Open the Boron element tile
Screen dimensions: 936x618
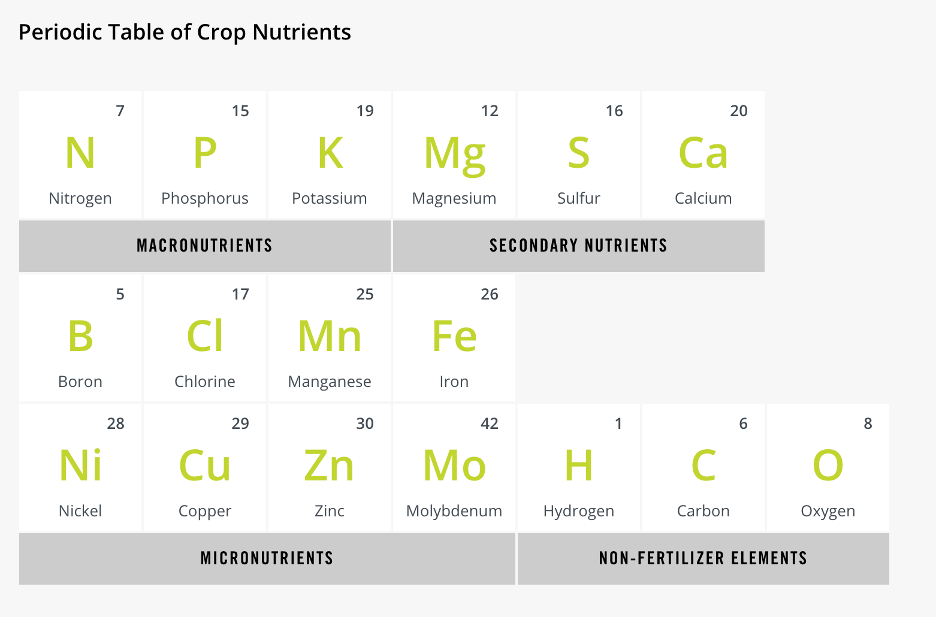click(x=80, y=338)
